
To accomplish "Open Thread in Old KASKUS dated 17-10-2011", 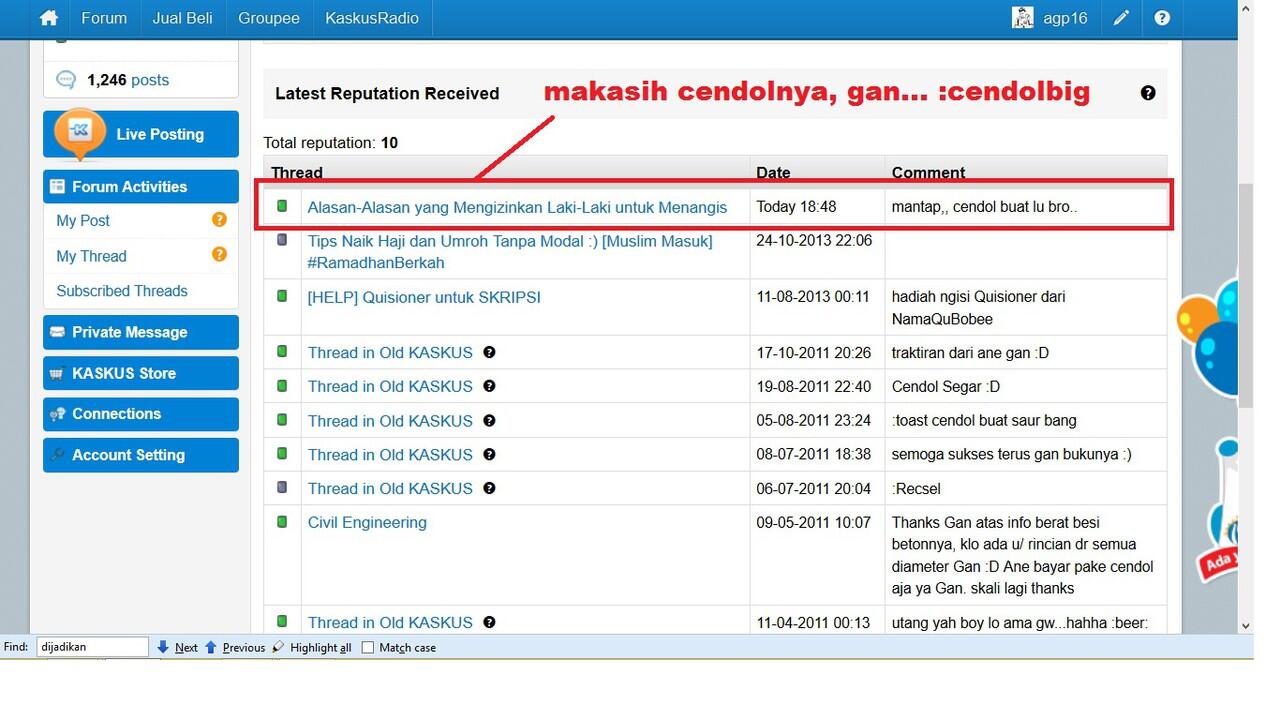I will [x=390, y=352].
